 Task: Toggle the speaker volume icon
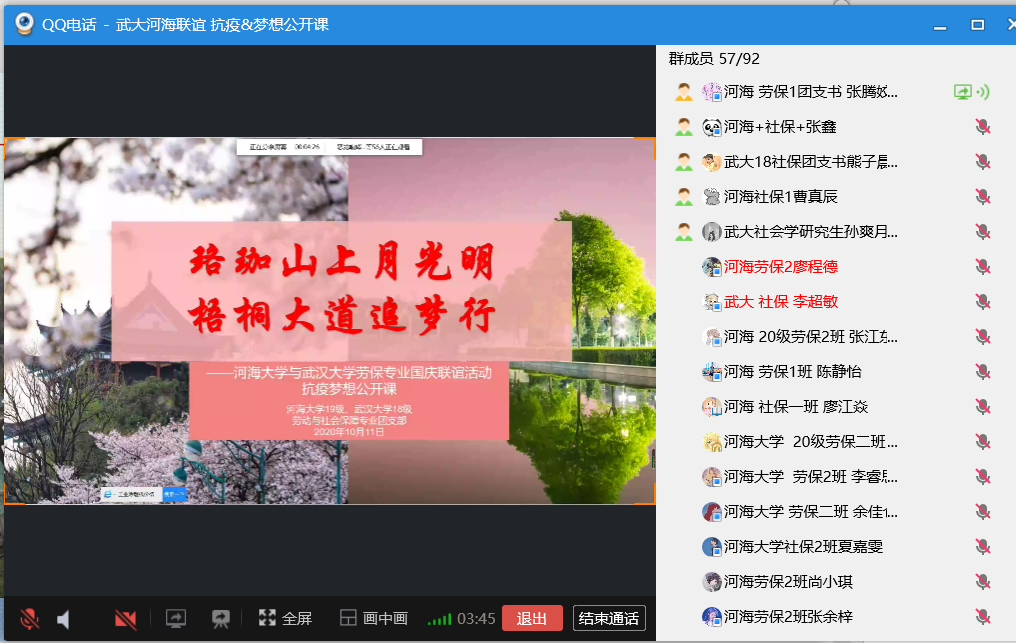coord(64,619)
